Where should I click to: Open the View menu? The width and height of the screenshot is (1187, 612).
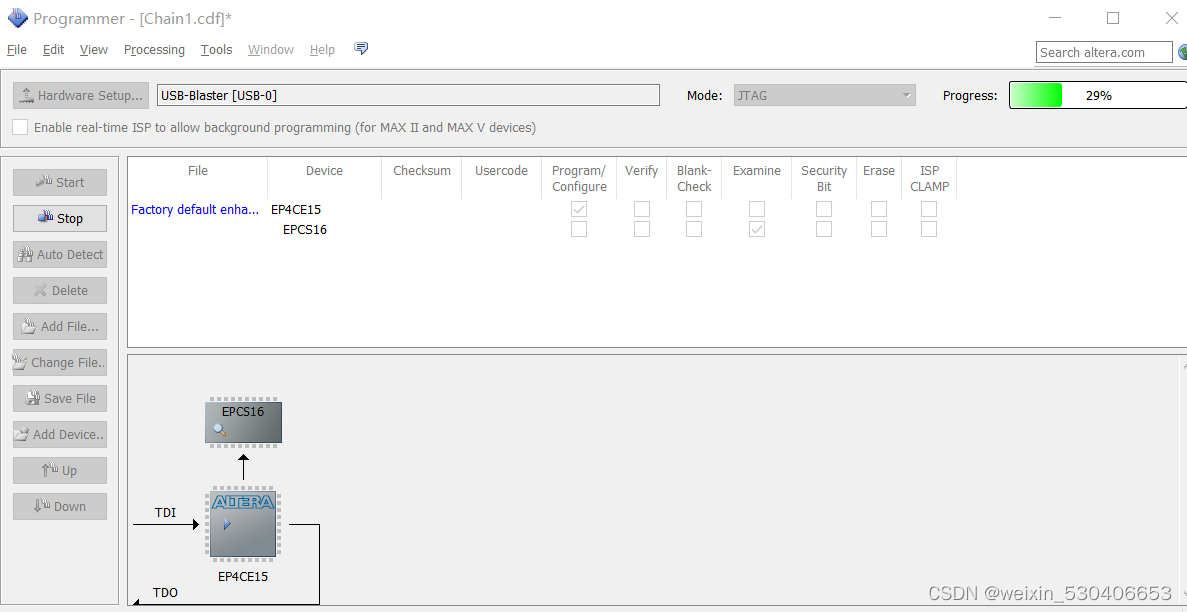tap(94, 49)
